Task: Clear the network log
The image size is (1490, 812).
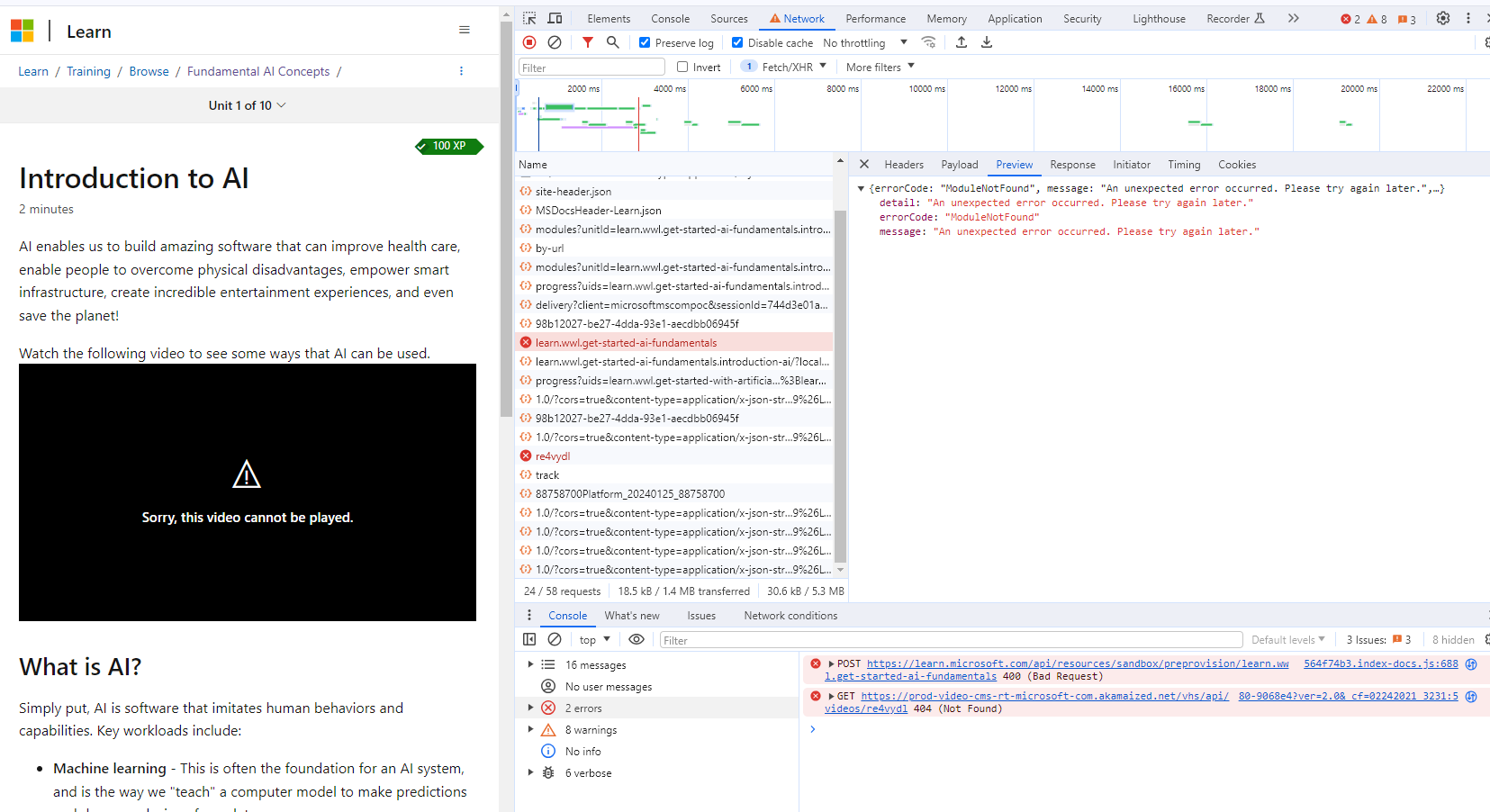Action: (555, 42)
